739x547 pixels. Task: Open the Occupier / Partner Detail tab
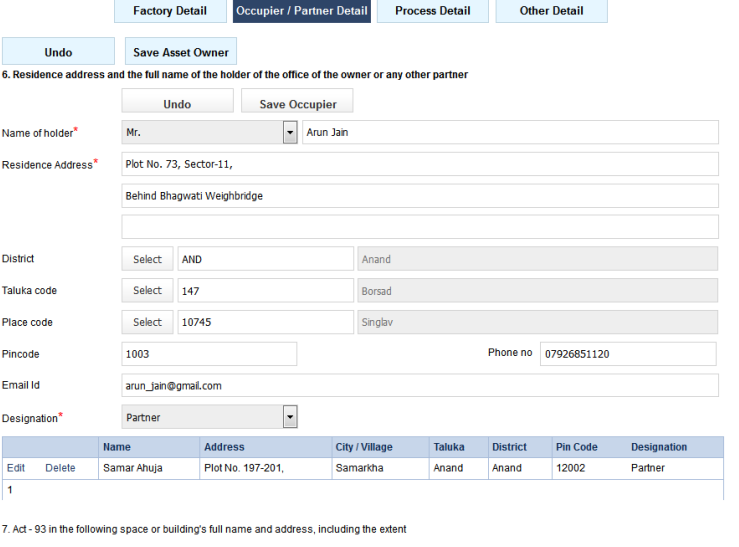[x=302, y=11]
